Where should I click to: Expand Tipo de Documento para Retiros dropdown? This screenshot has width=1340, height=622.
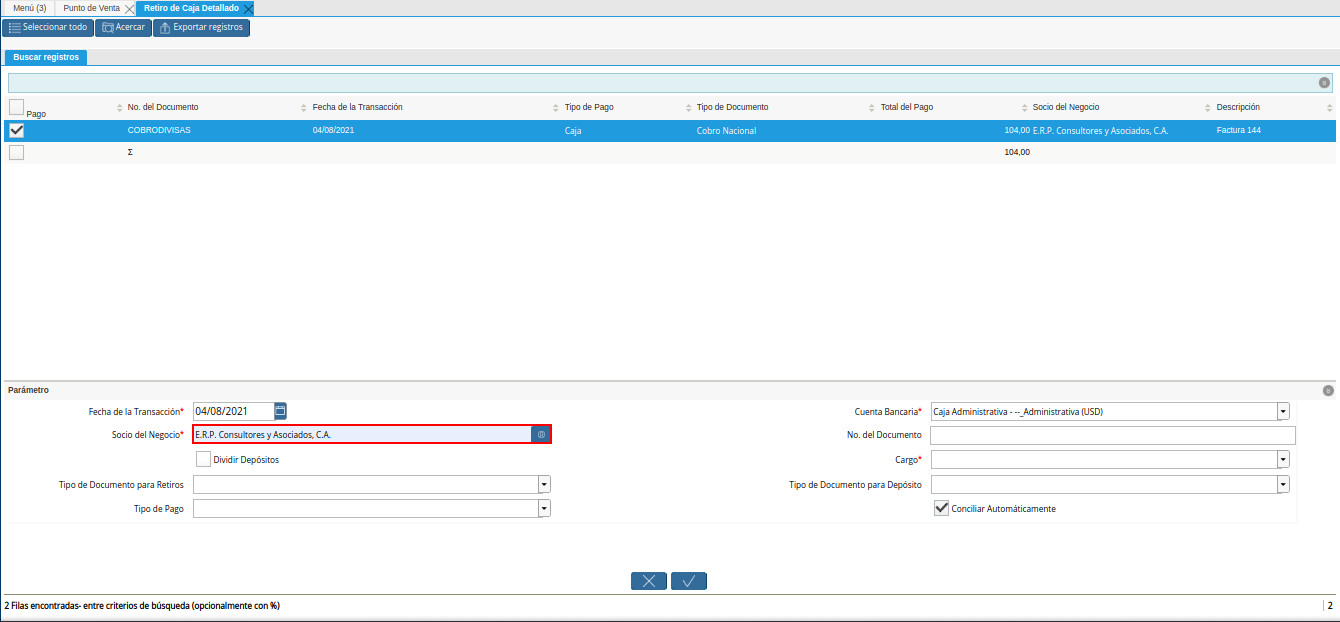pos(544,484)
